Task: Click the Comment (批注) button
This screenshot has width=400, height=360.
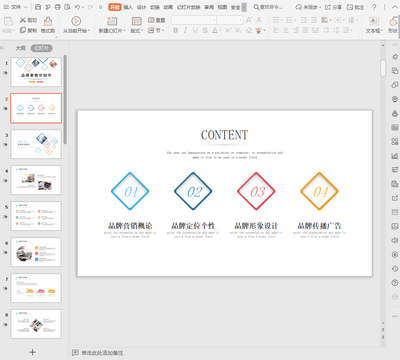Action: (355, 7)
